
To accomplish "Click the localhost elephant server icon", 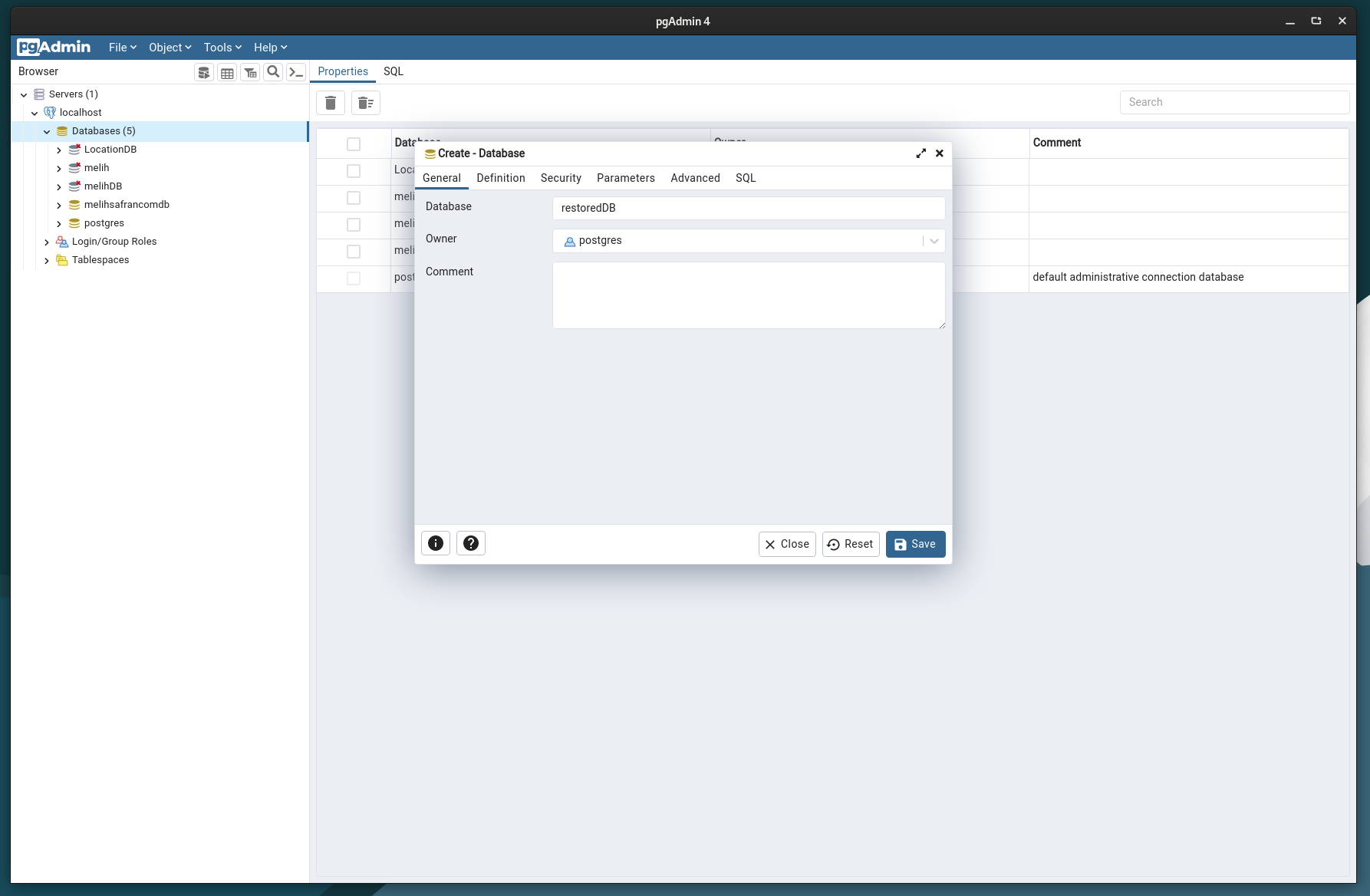I will pyautogui.click(x=50, y=113).
